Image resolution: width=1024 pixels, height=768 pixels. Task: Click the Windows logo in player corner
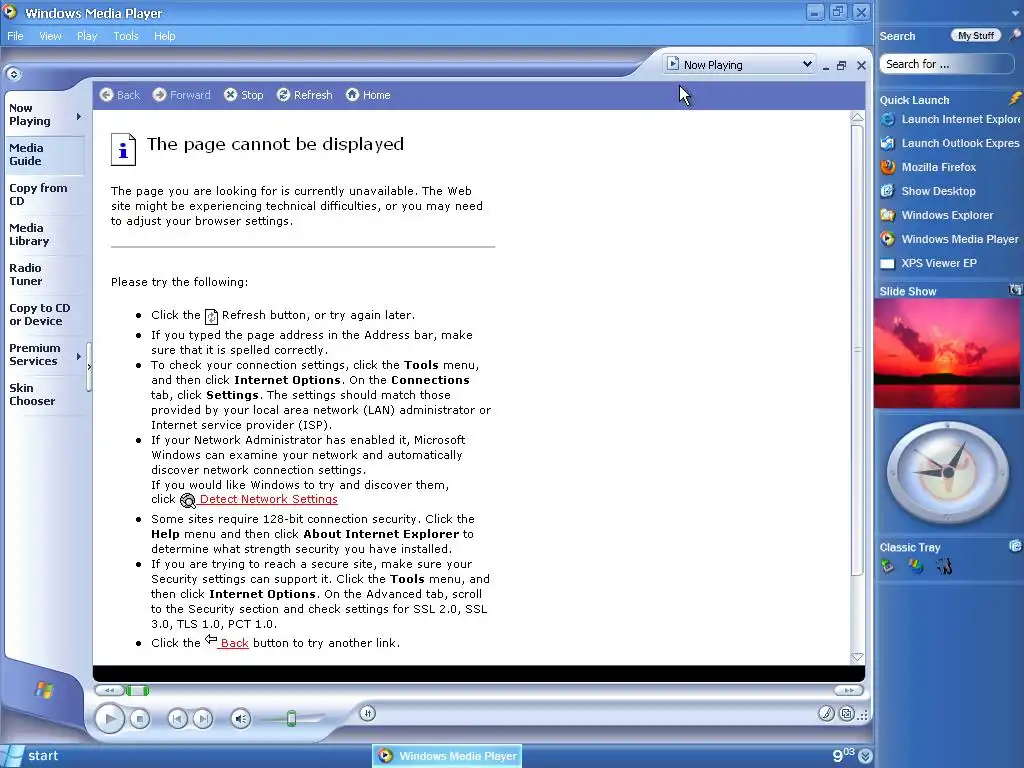[x=44, y=690]
